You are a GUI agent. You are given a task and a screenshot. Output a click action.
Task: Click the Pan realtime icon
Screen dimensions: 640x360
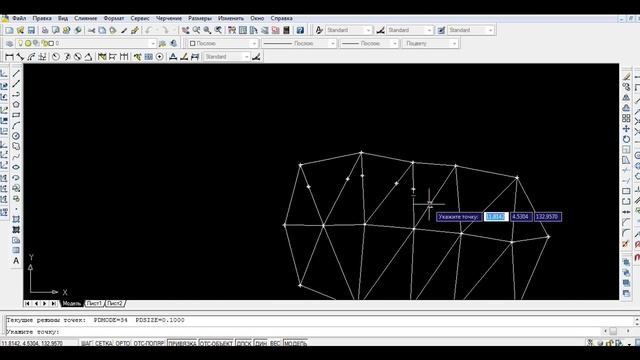[186, 31]
